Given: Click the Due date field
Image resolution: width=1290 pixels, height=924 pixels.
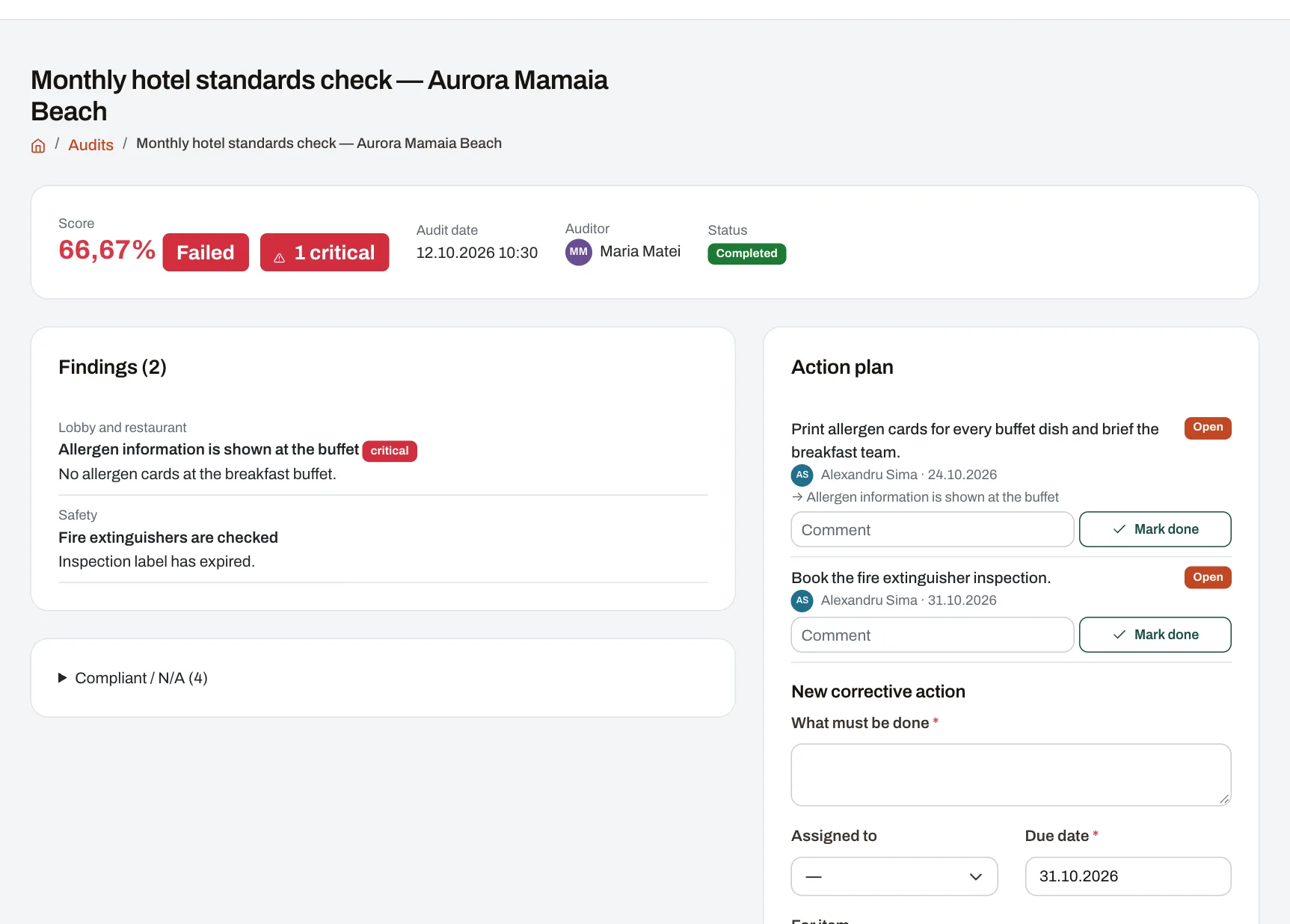Looking at the screenshot, I should point(1128,876).
